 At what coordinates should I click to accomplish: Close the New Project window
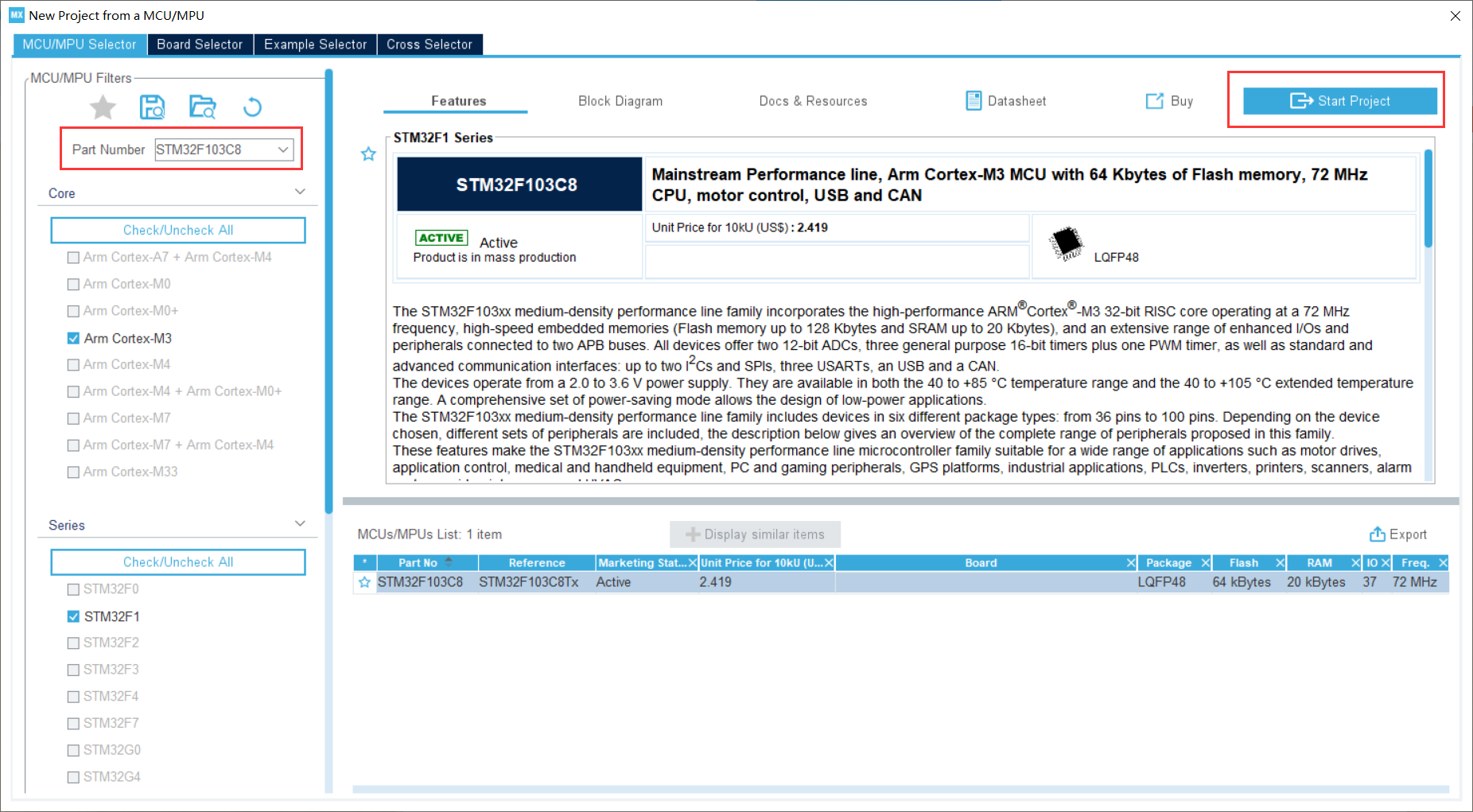pyautogui.click(x=1455, y=15)
